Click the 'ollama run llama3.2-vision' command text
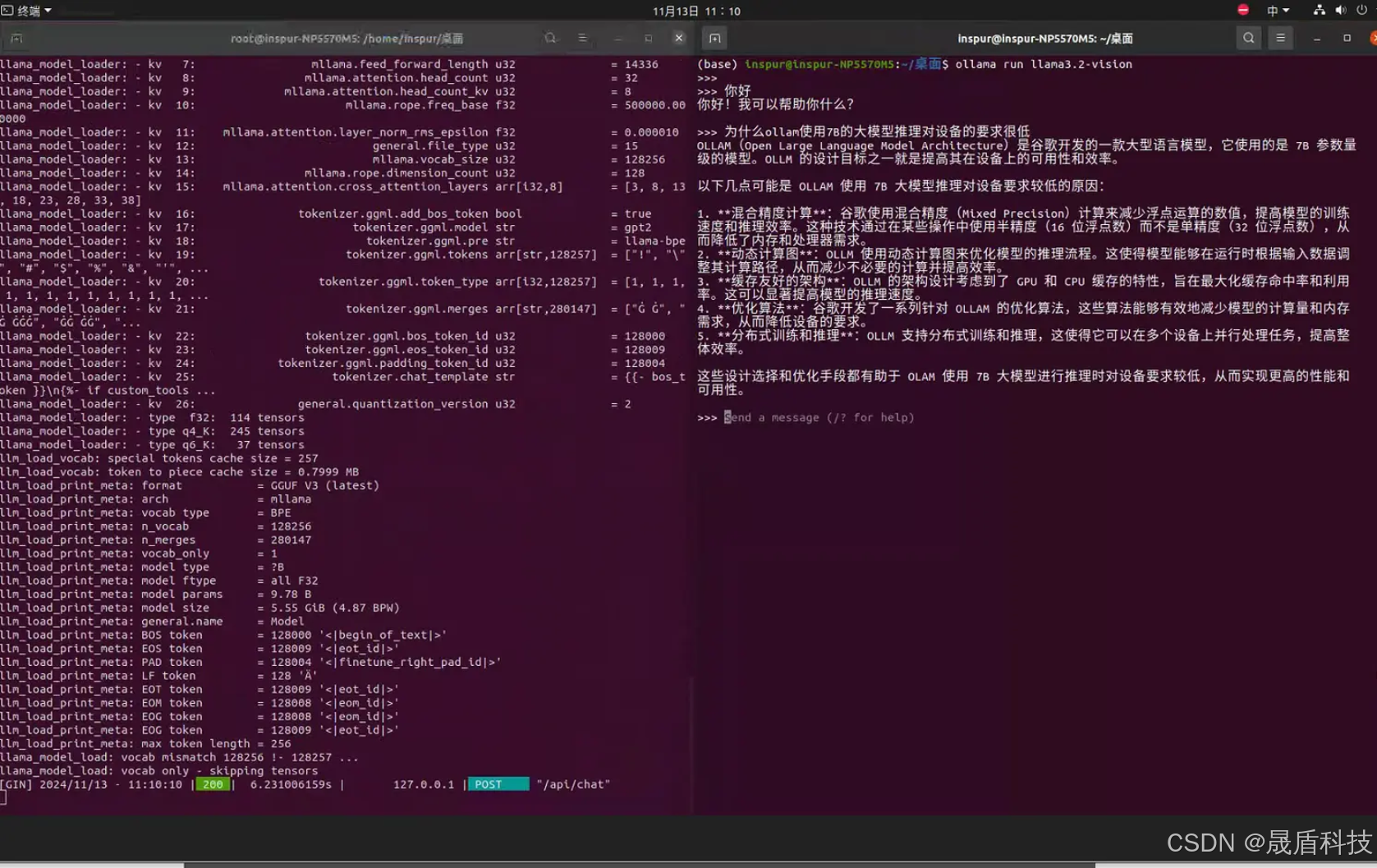1377x868 pixels. 1044,64
